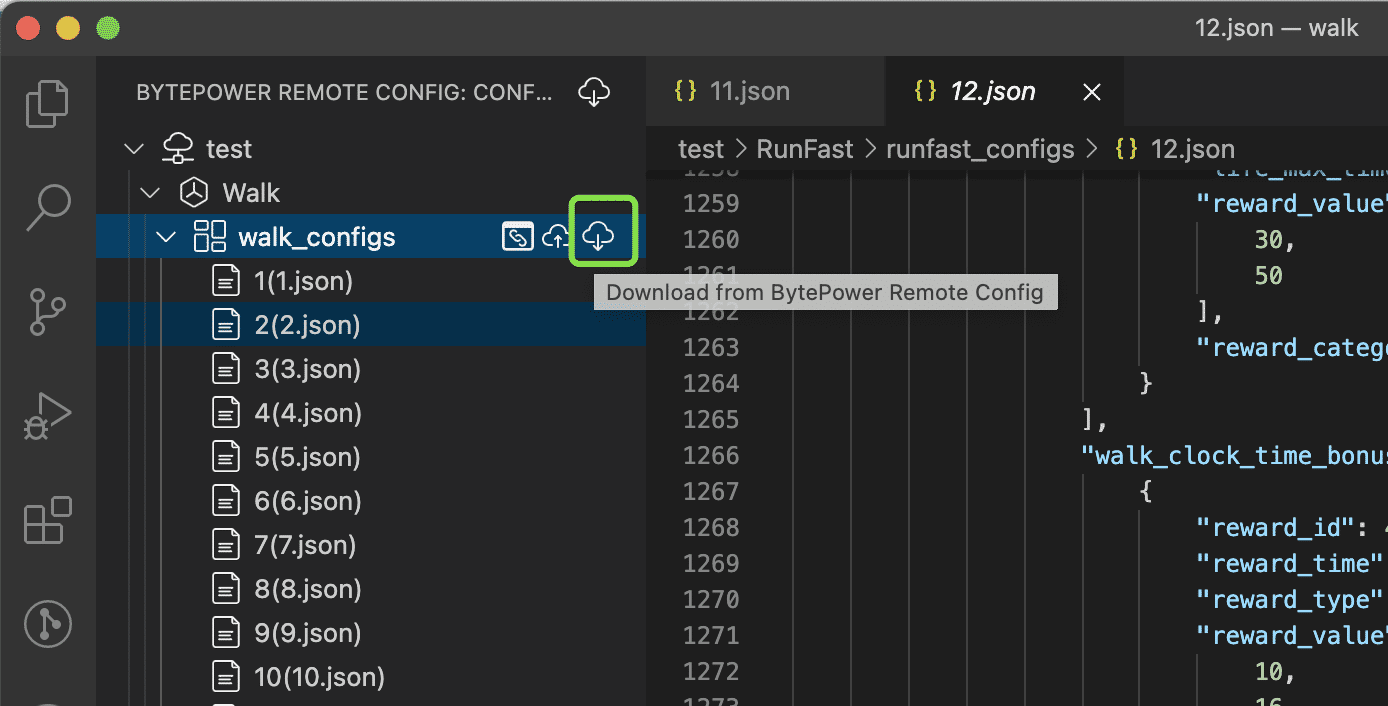Click the "reward_time" key in editor
This screenshot has width=1388, height=706.
(x=1292, y=563)
